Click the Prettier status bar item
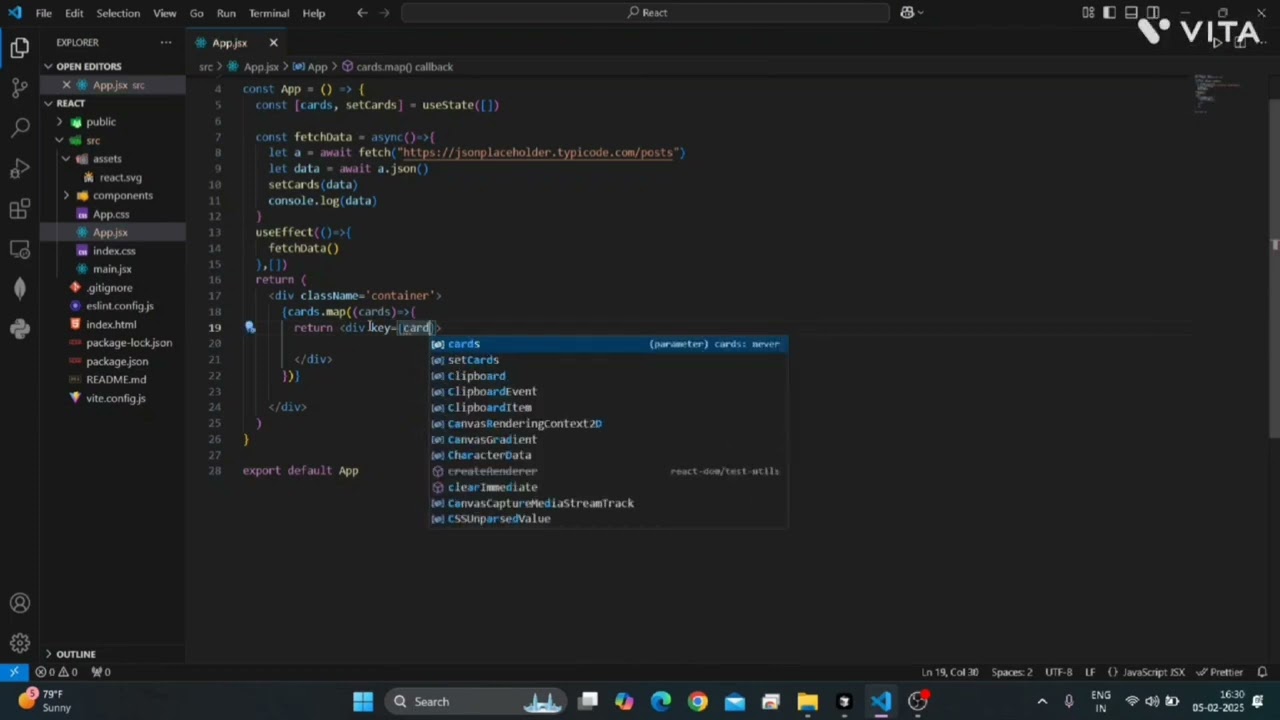This screenshot has height=720, width=1280. (1219, 672)
